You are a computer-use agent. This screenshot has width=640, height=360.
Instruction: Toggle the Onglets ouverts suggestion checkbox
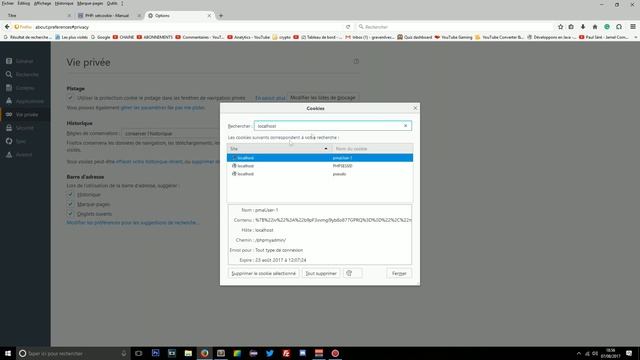[70, 214]
